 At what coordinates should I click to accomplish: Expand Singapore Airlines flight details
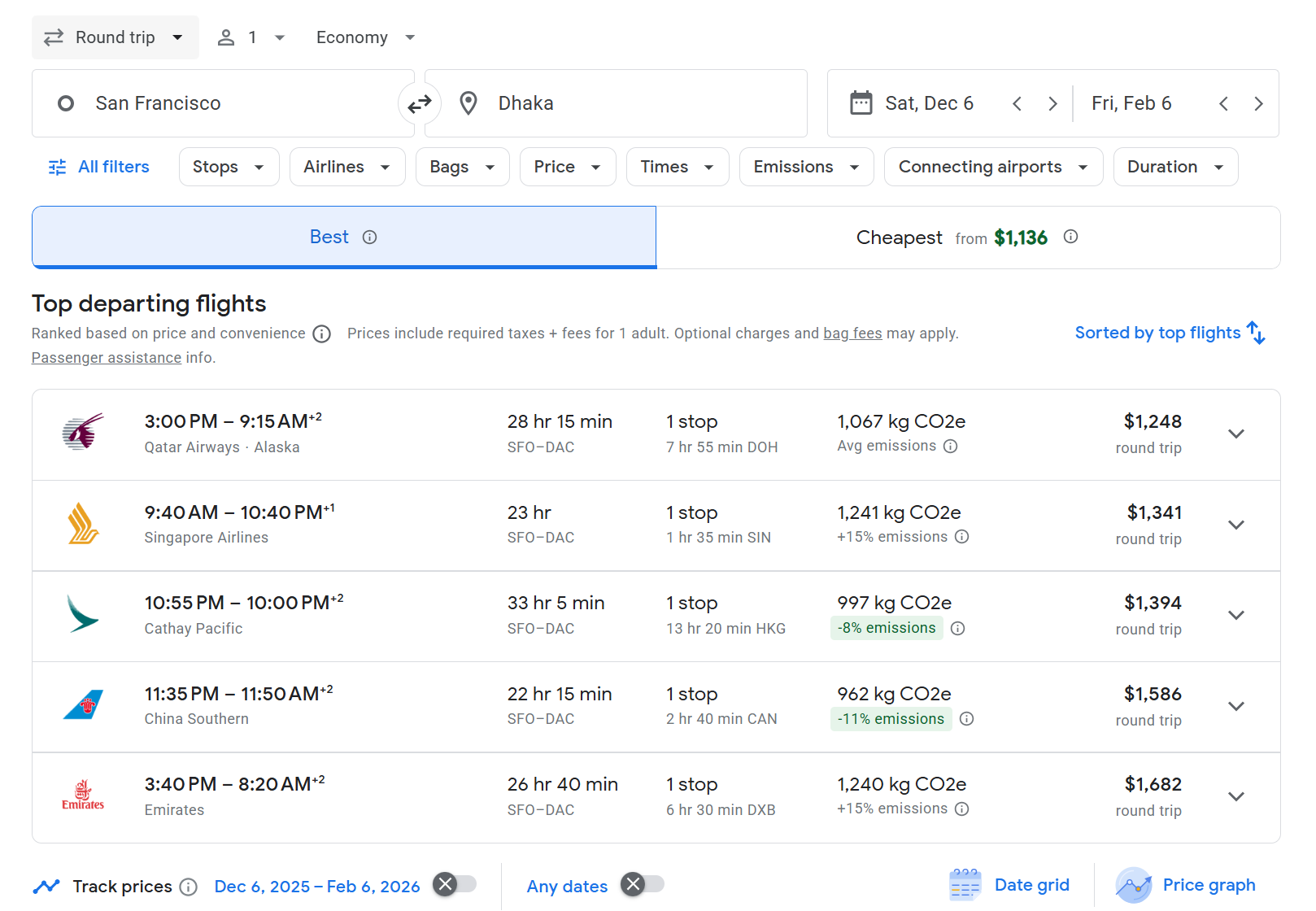[1236, 525]
